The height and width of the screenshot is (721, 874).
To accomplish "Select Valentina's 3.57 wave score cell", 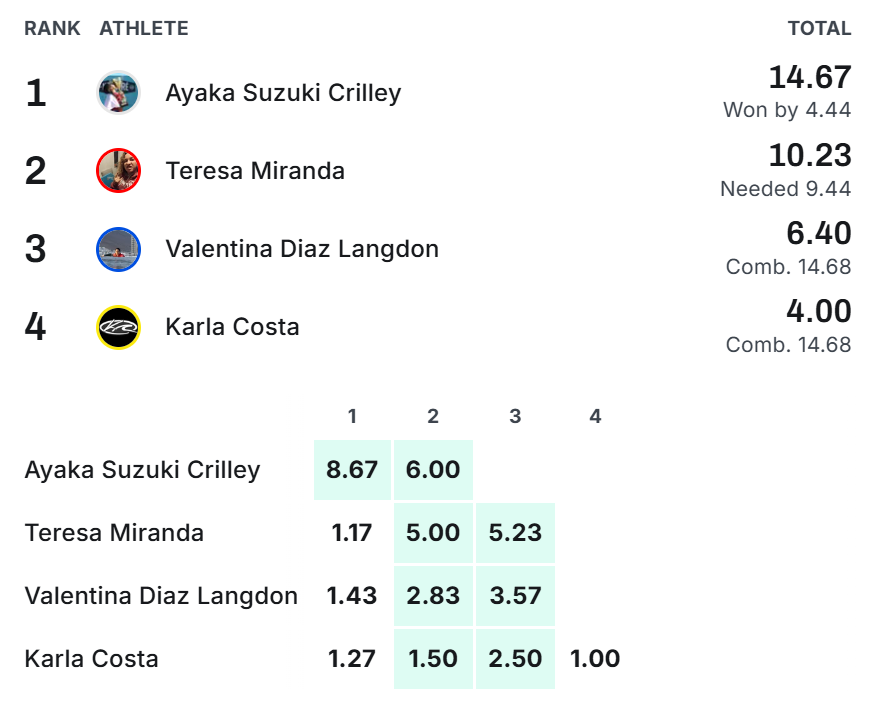I will 515,596.
